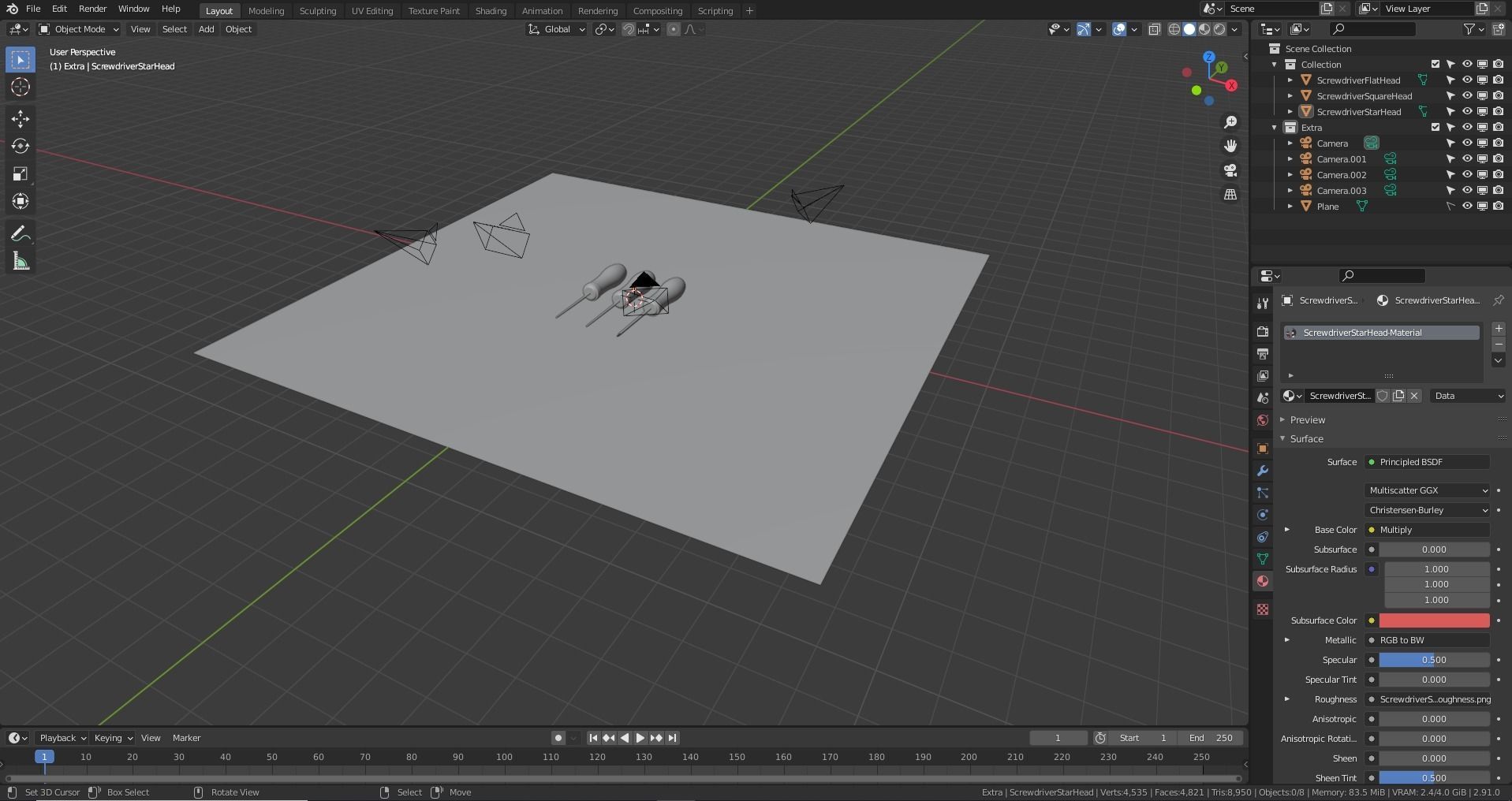Click the pan hand viewport icon
The height and width of the screenshot is (801, 1512).
(x=1230, y=146)
